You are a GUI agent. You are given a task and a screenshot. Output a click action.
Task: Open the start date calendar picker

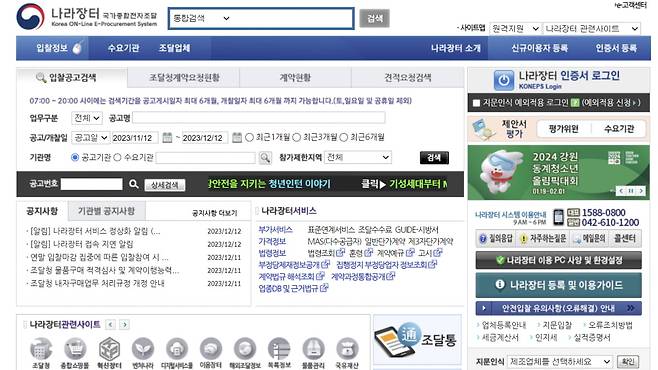167,138
